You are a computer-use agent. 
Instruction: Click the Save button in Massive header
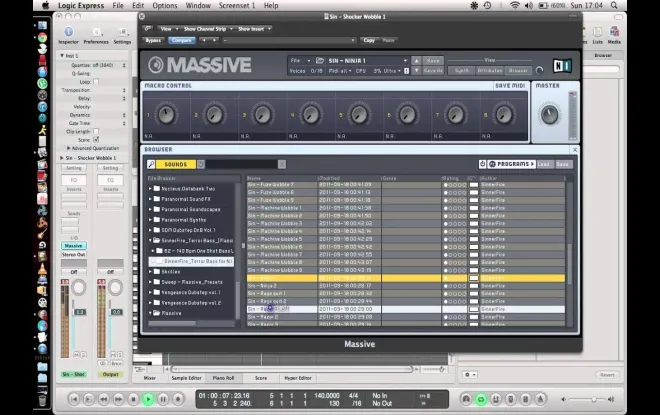point(433,61)
